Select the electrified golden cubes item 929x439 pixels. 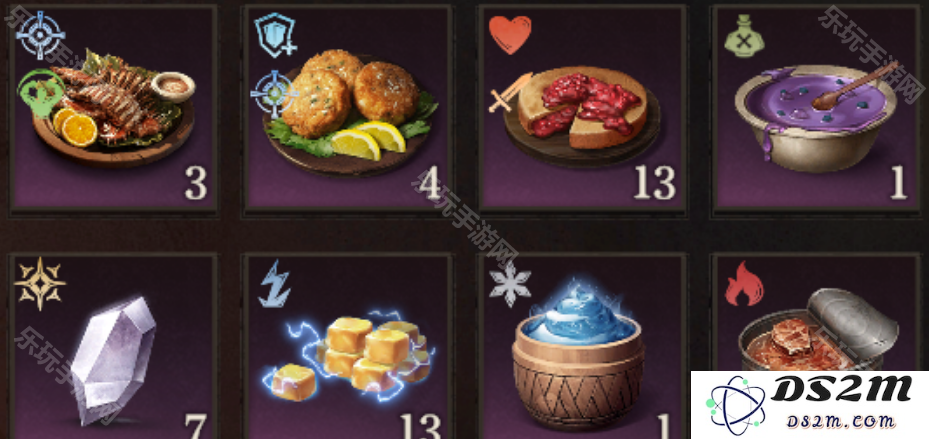pyautogui.click(x=348, y=347)
